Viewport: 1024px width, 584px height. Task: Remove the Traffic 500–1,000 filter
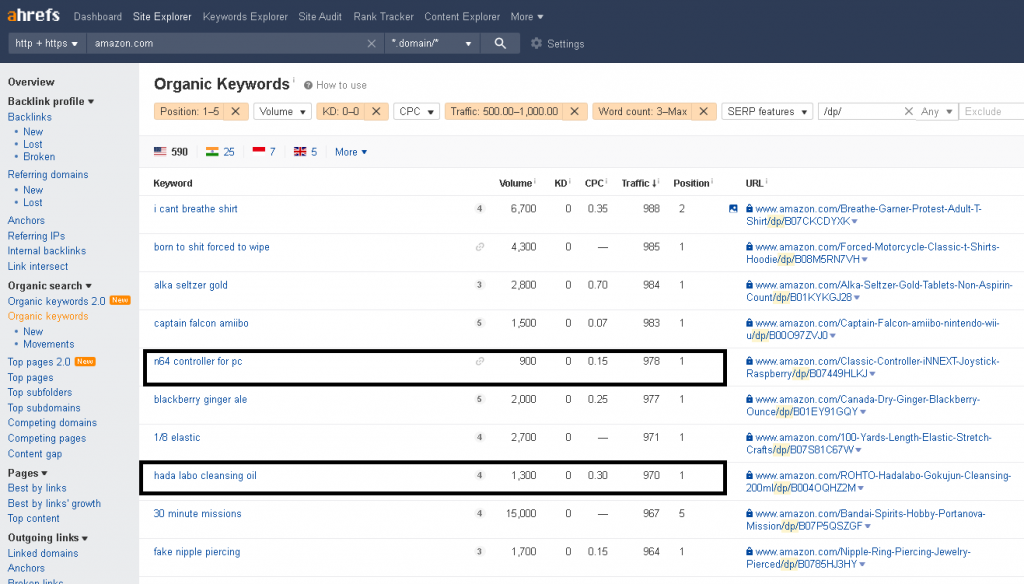point(575,112)
